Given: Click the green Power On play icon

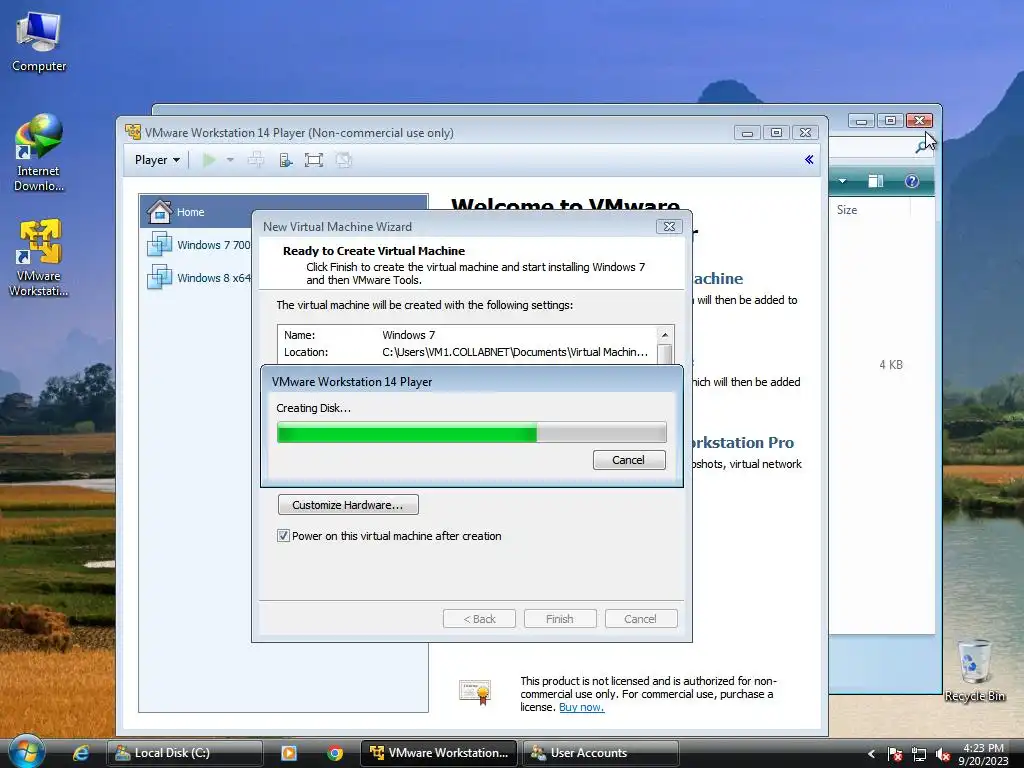Looking at the screenshot, I should pyautogui.click(x=209, y=160).
